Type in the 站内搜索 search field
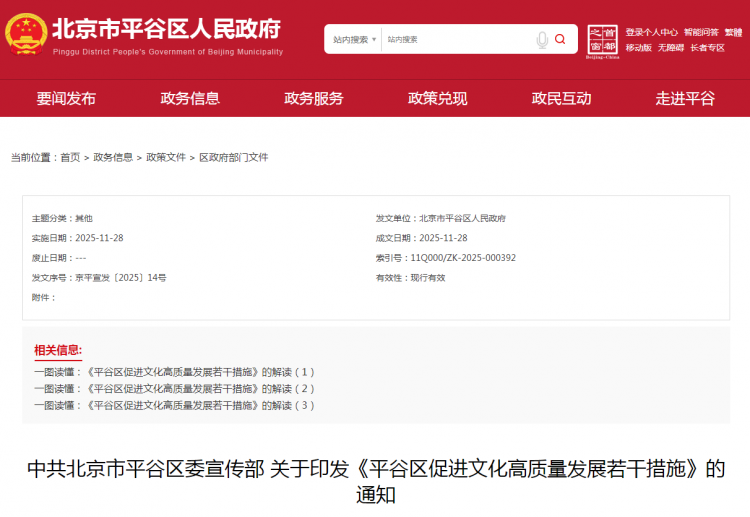This screenshot has height=517, width=750. [455, 40]
